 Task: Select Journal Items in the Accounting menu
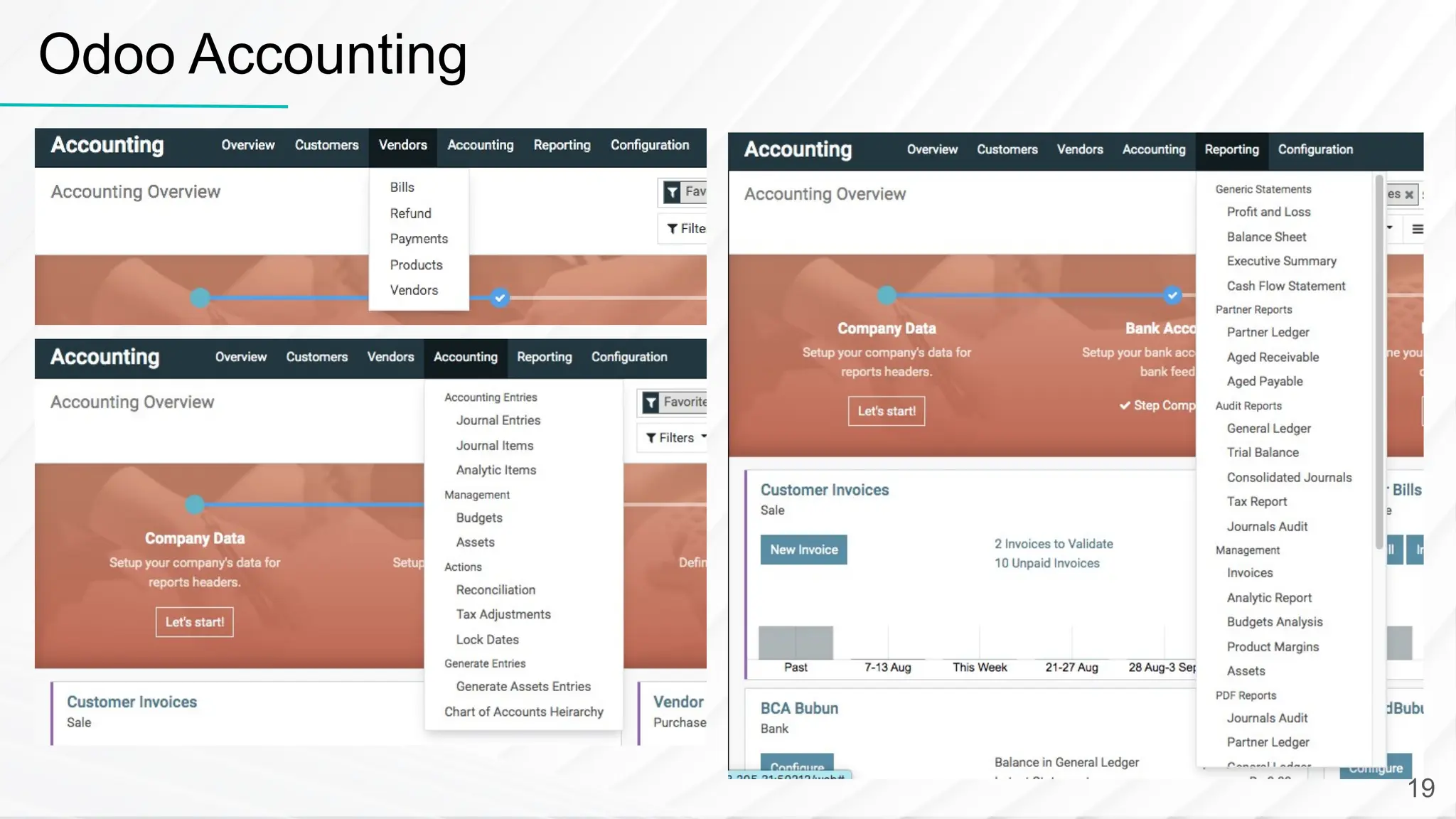click(494, 446)
